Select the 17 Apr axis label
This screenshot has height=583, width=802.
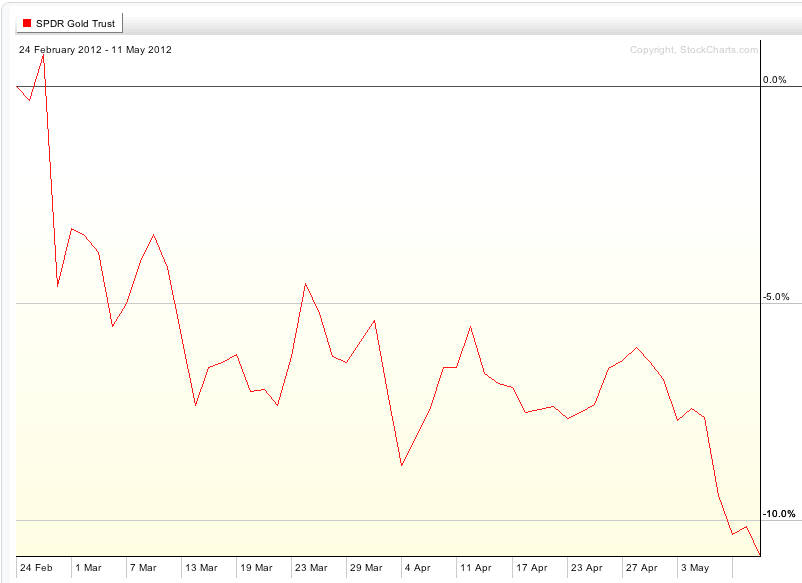(x=532, y=565)
